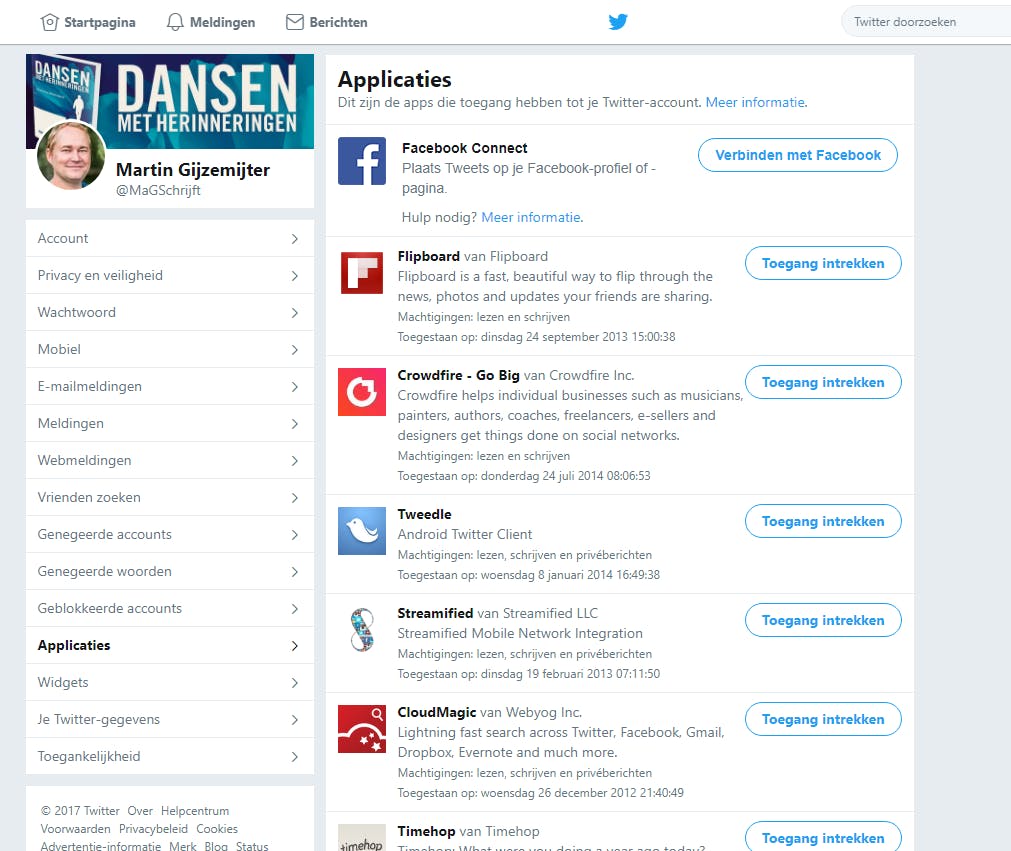The height and width of the screenshot is (851, 1011).
Task: Expand the Mobiel settings section
Action: [59, 349]
